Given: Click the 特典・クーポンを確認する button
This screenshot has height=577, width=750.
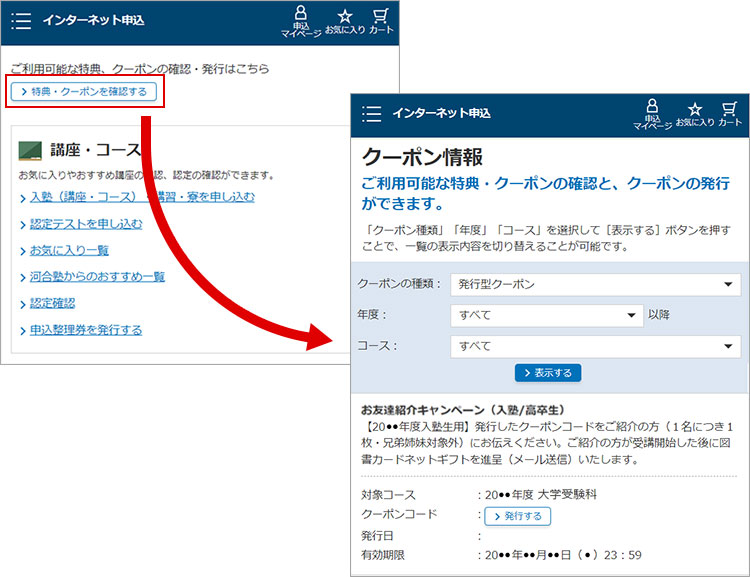Looking at the screenshot, I should (x=84, y=91).
